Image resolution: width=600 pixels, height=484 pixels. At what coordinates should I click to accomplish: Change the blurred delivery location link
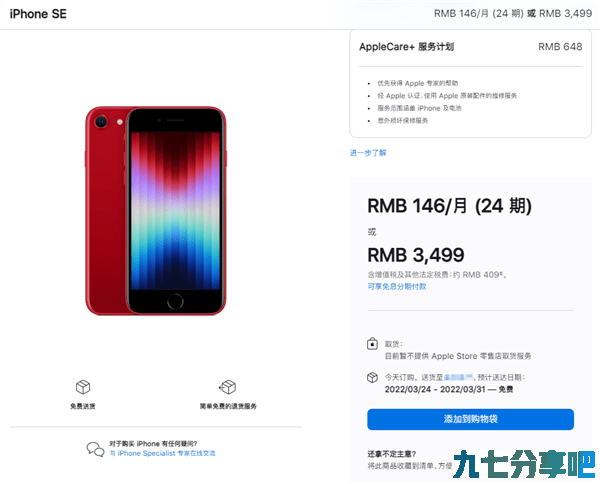tap(458, 377)
